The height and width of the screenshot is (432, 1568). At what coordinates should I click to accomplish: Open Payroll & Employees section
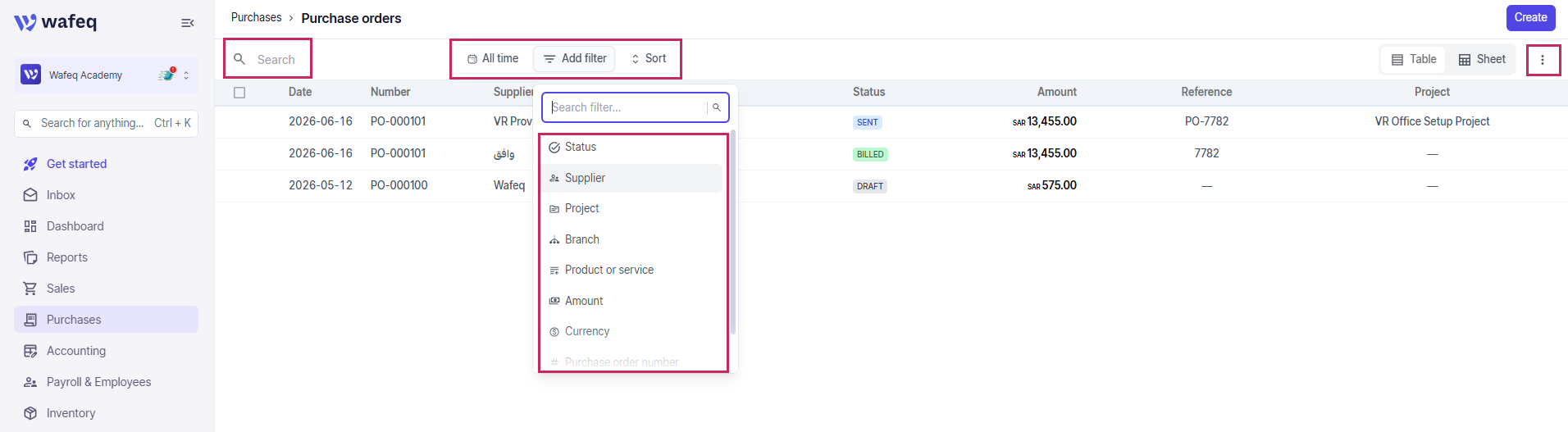click(106, 382)
